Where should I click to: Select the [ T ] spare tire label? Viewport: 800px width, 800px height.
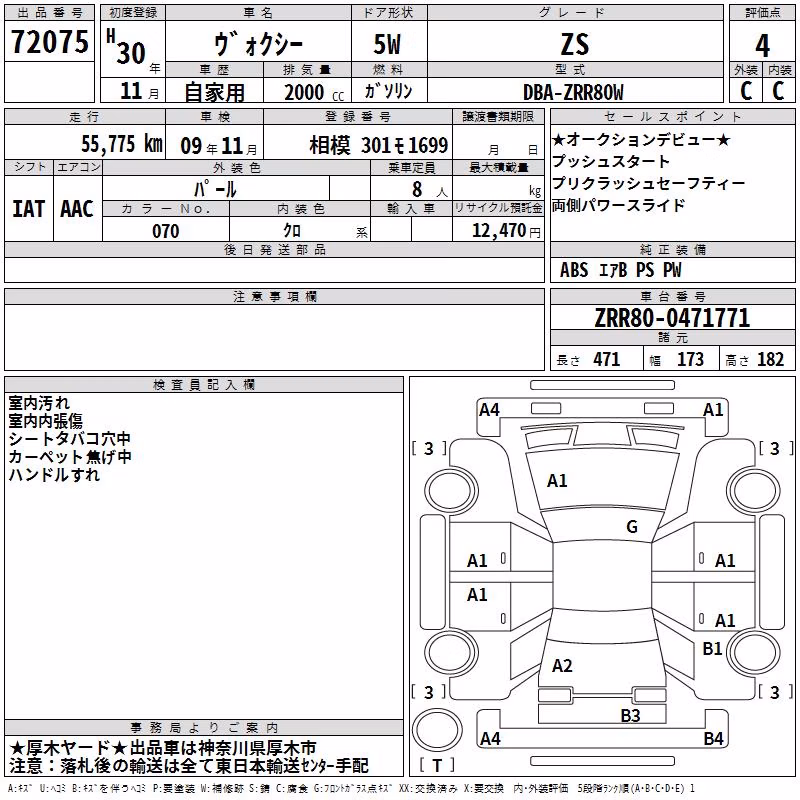pyautogui.click(x=437, y=765)
